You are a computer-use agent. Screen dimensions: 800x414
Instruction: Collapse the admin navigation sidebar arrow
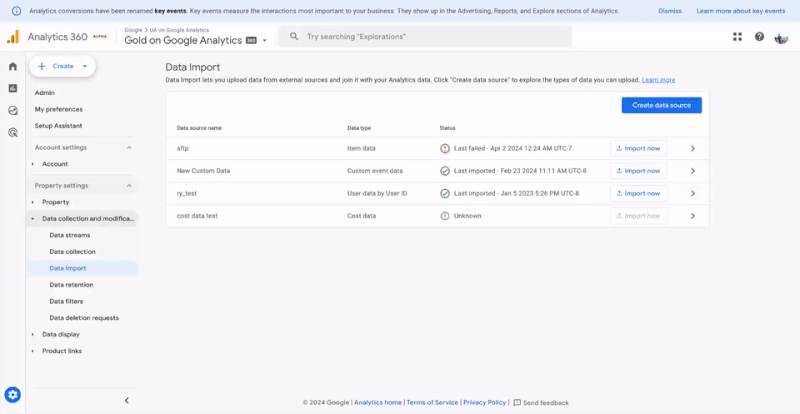coord(127,401)
